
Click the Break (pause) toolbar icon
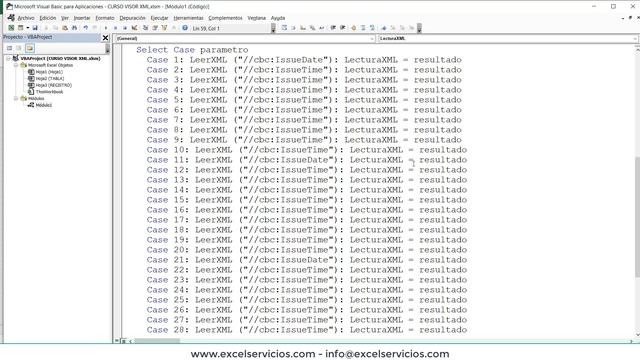(x=116, y=28)
